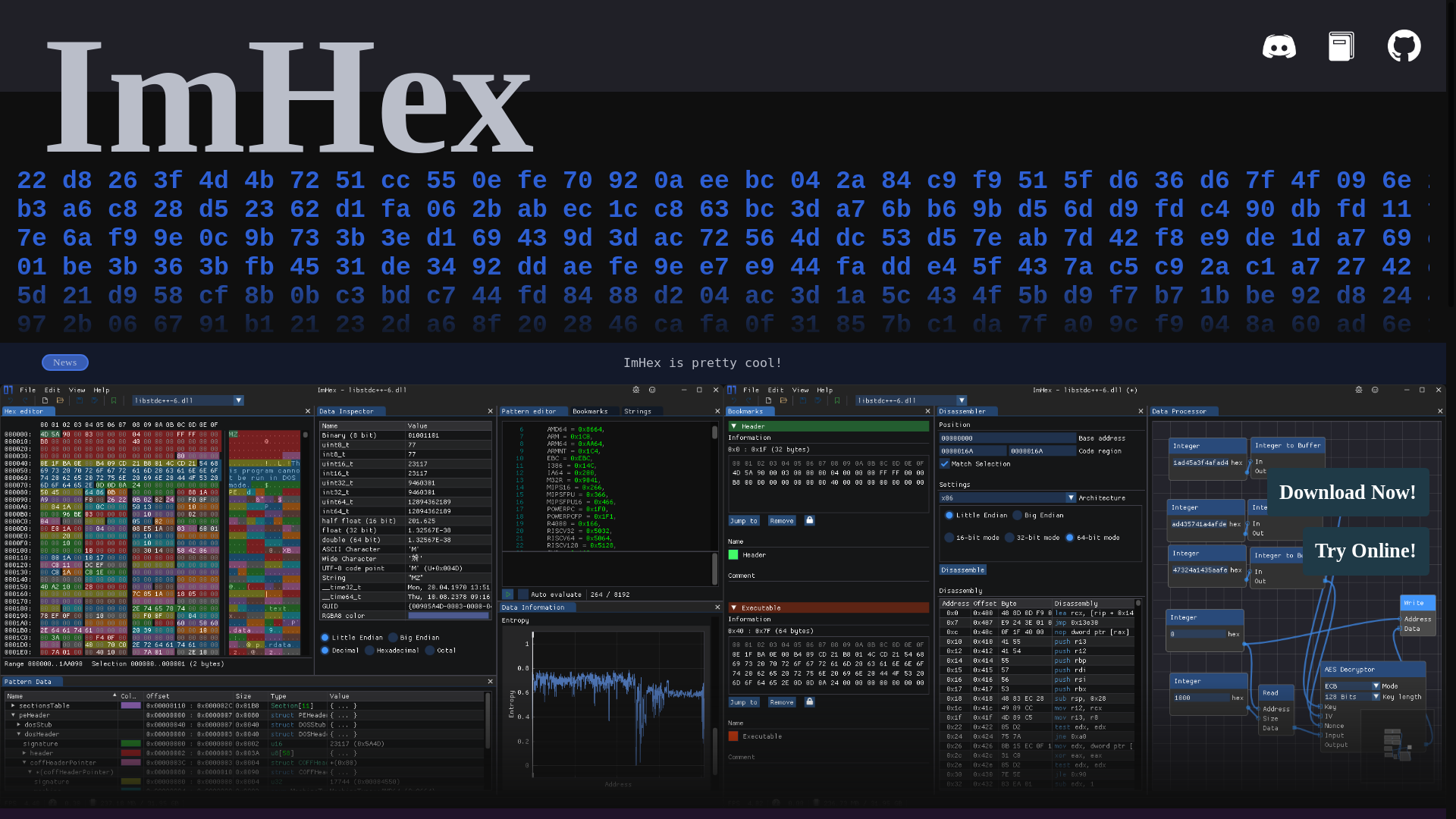Click the Disassemble button
Screen dimensions: 1456x819
(x=963, y=570)
